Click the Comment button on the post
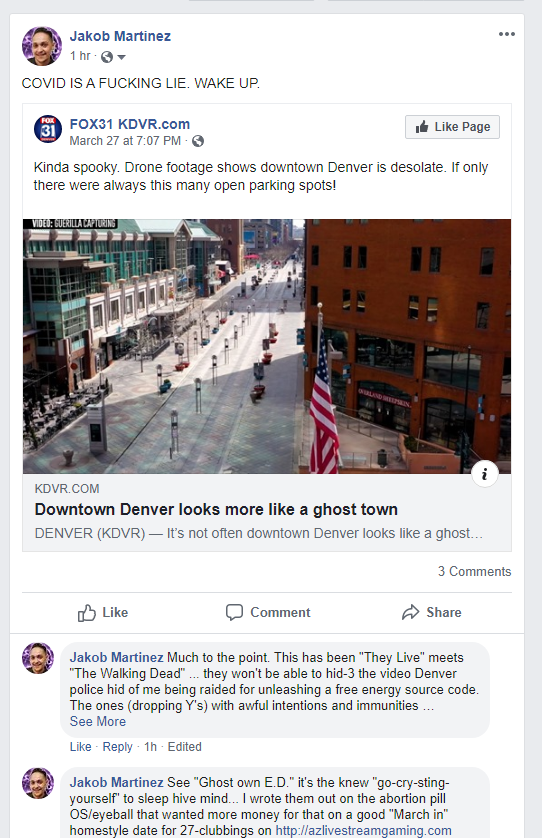The width and height of the screenshot is (542, 838). (x=268, y=612)
